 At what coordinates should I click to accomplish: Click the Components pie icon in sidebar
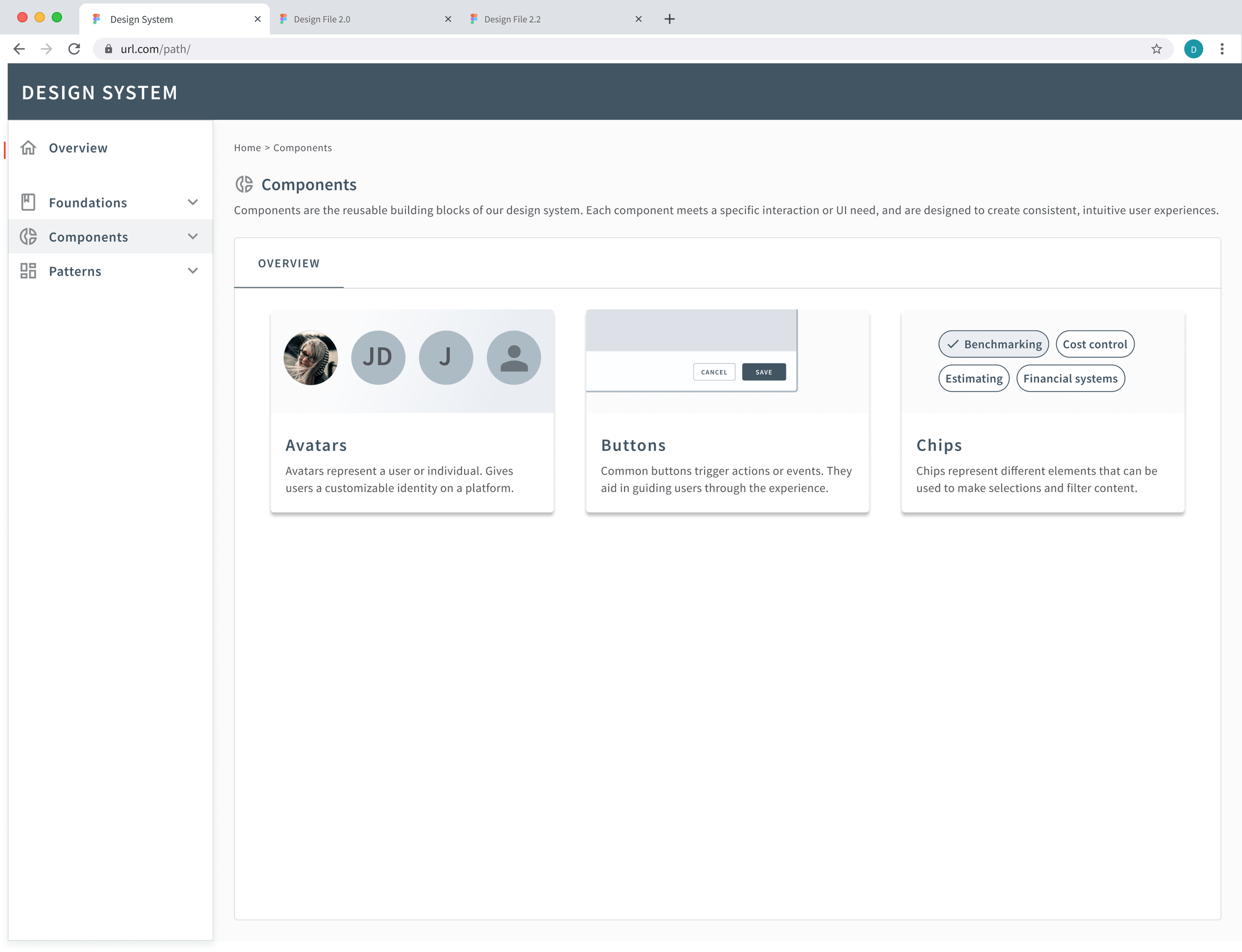[x=28, y=236]
